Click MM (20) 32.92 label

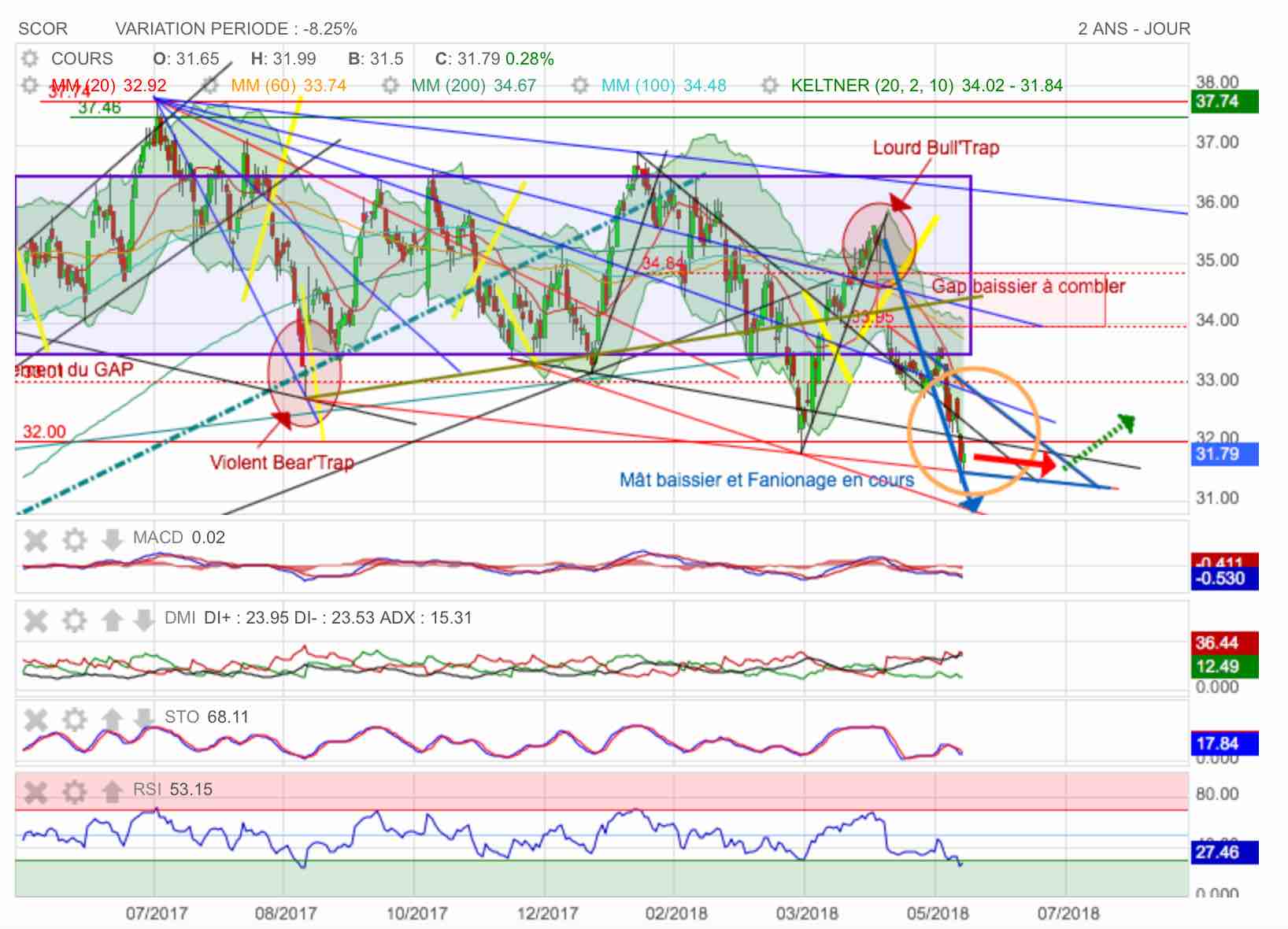109,85
